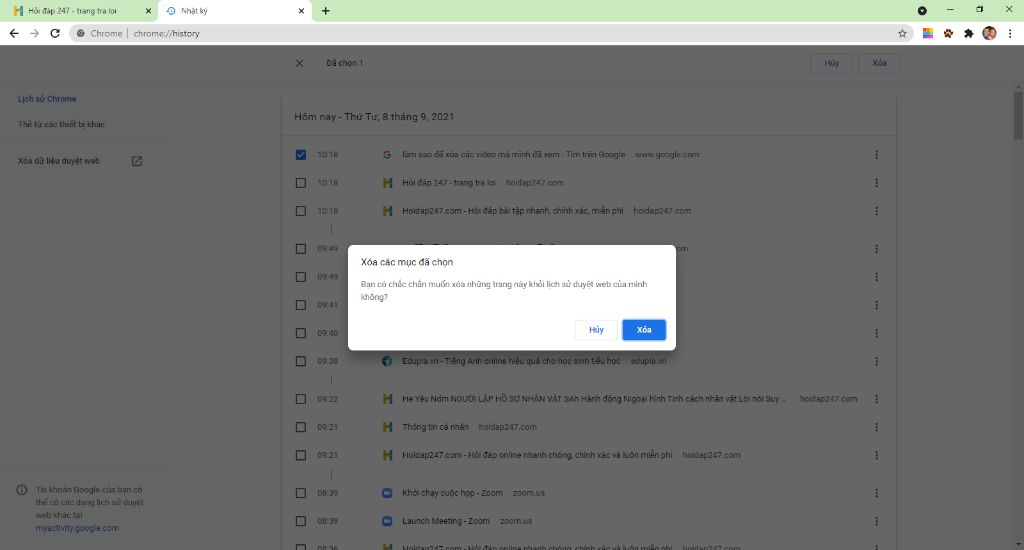Tick checkbox for Thông tin cá nhân entry

(300, 427)
